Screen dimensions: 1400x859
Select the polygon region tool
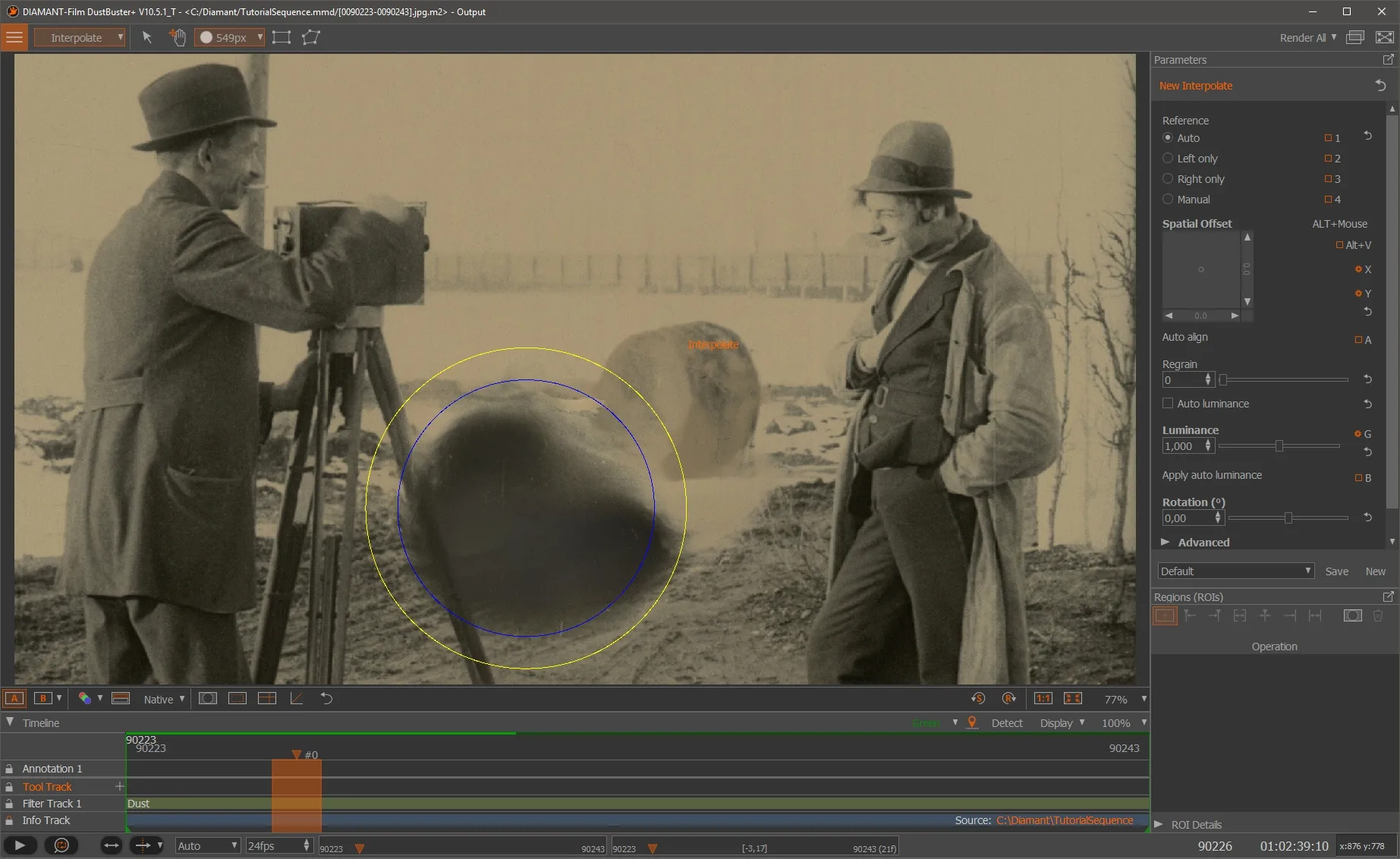[311, 37]
